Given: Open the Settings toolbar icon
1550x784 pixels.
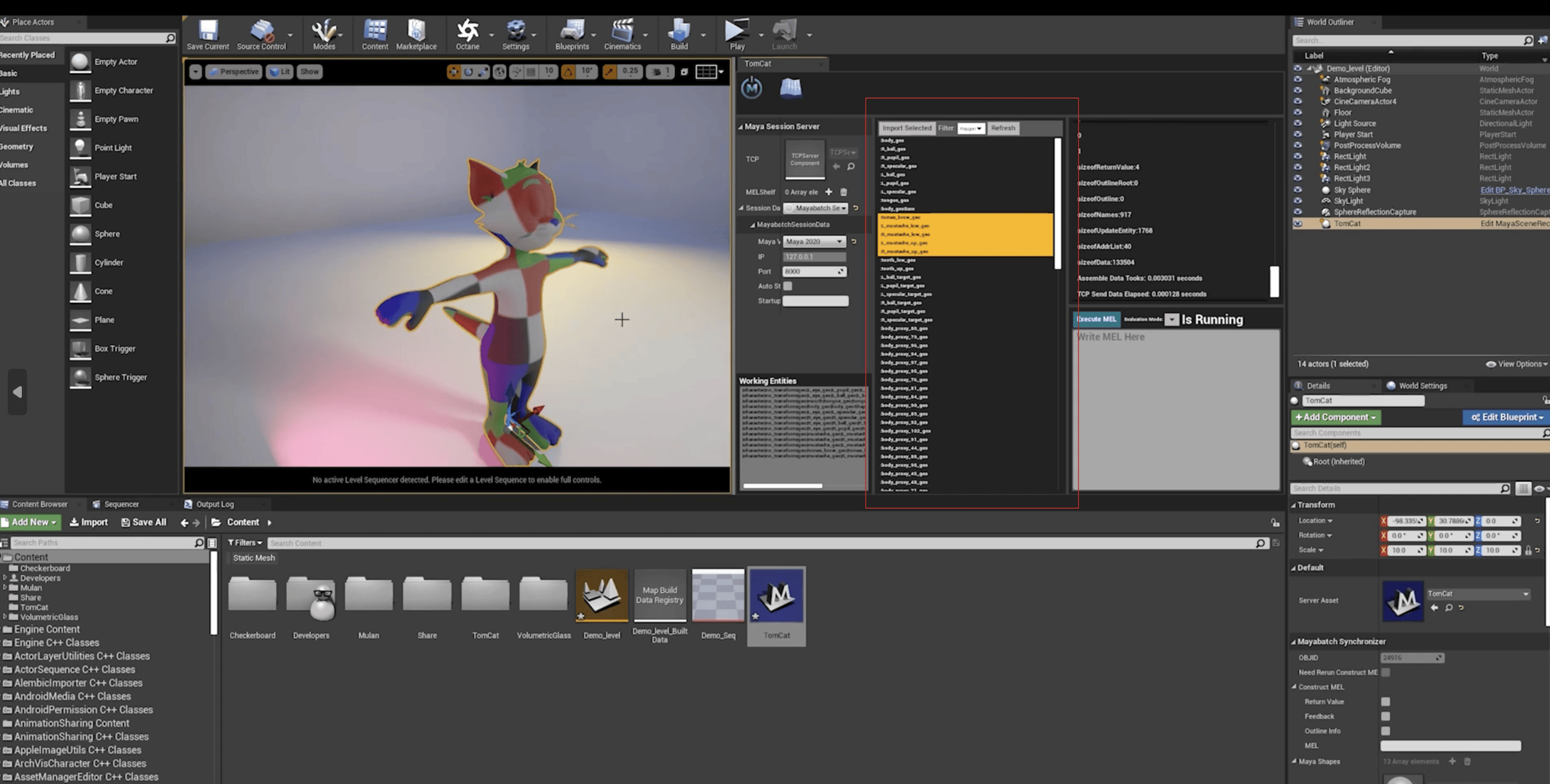Looking at the screenshot, I should pos(515,35).
